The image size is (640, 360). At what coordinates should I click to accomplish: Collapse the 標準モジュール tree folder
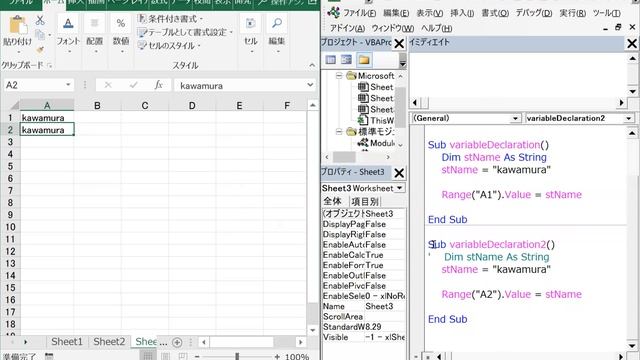click(339, 132)
